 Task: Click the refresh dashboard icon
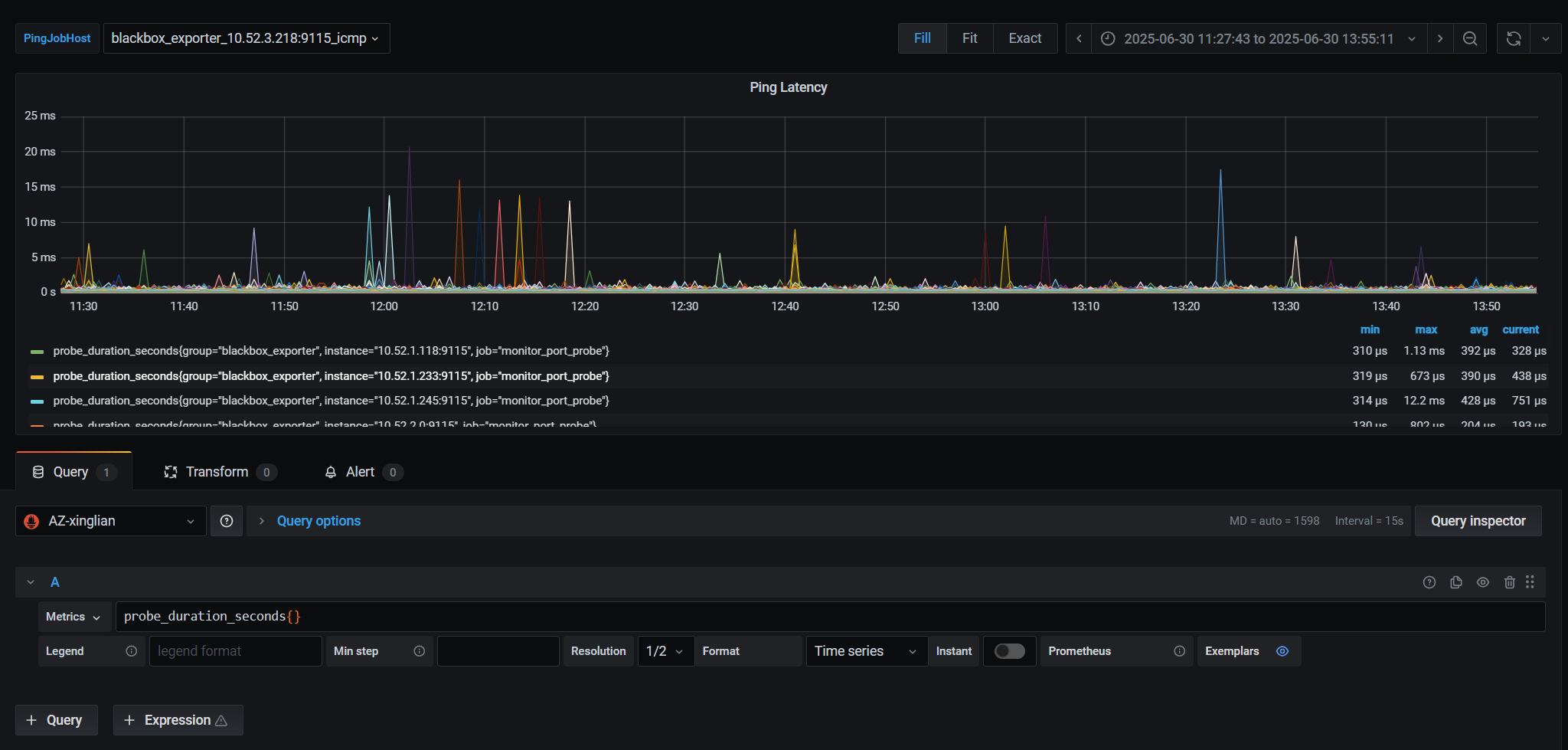tap(1513, 38)
